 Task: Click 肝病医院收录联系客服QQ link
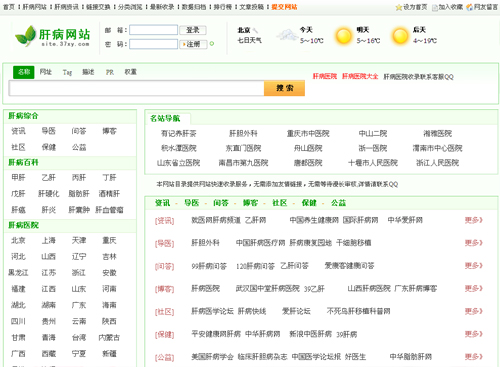418,77
